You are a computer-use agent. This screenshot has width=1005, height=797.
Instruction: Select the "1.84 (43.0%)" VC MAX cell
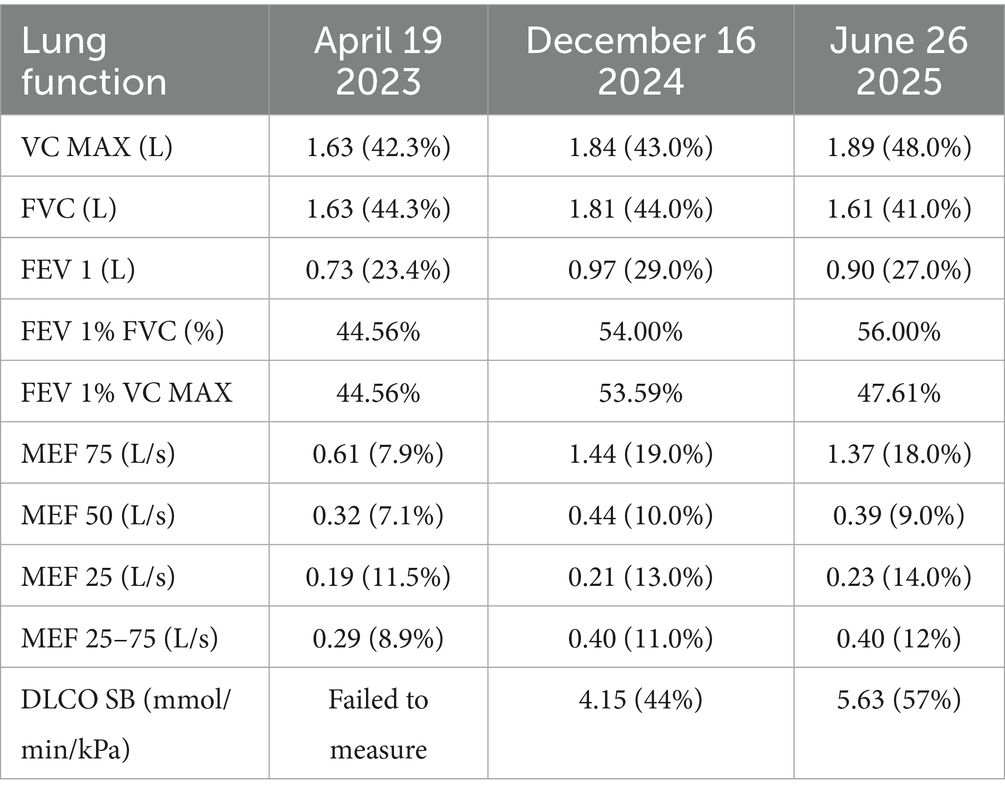(x=641, y=149)
